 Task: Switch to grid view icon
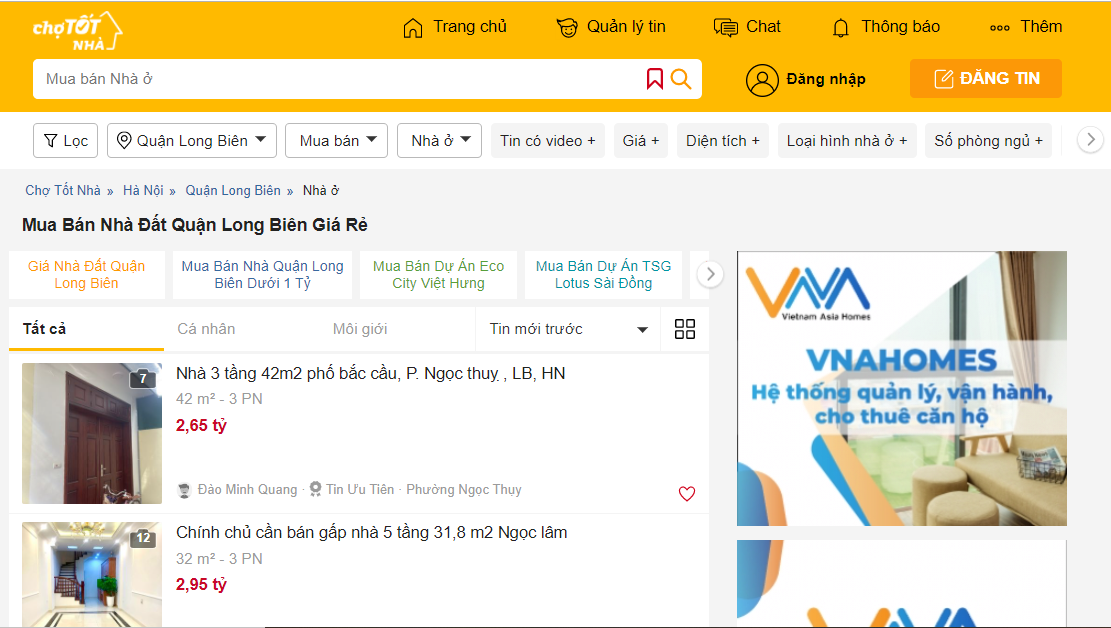tap(684, 329)
